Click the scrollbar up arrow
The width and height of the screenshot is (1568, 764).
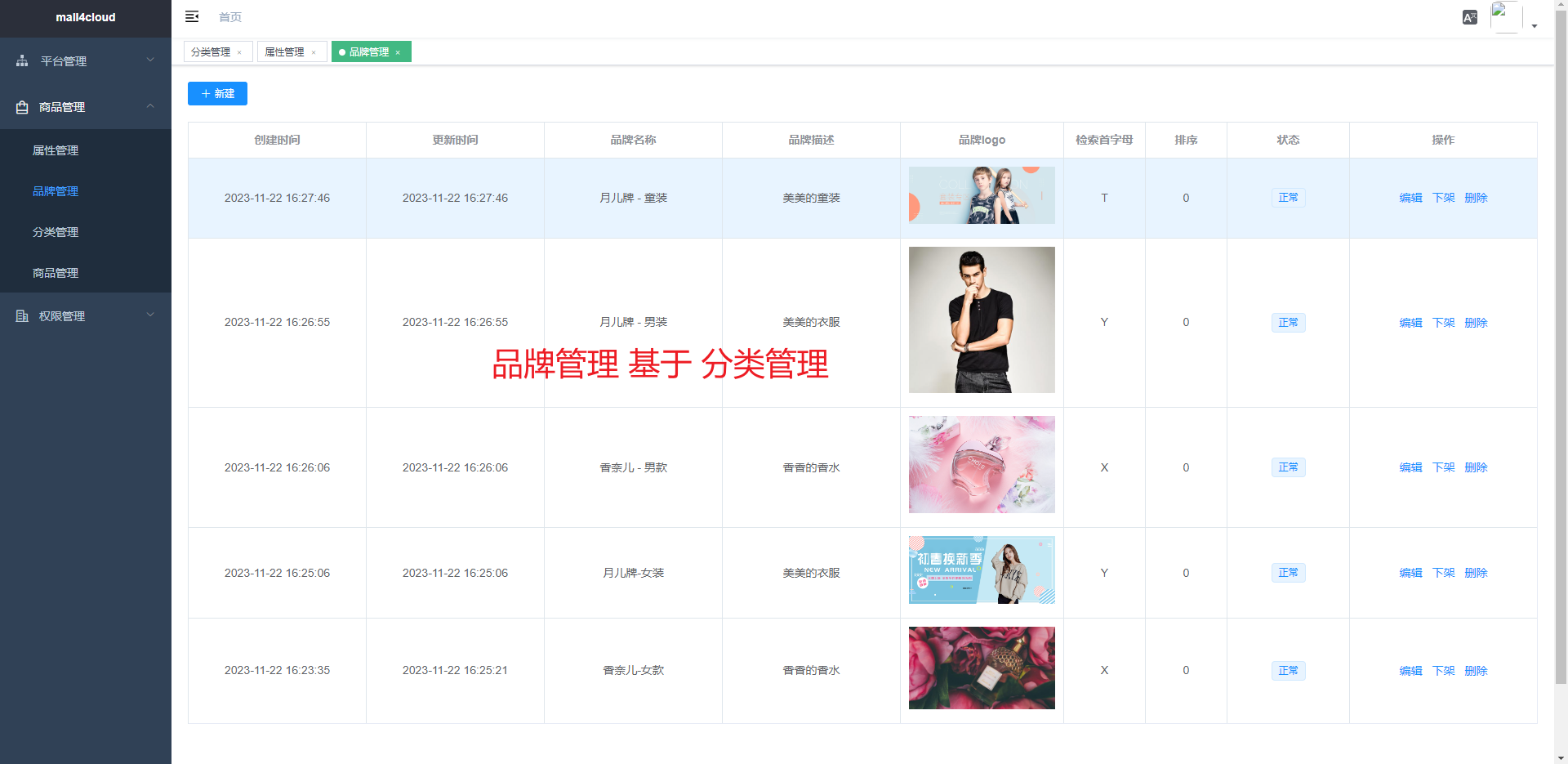[x=1561, y=6]
